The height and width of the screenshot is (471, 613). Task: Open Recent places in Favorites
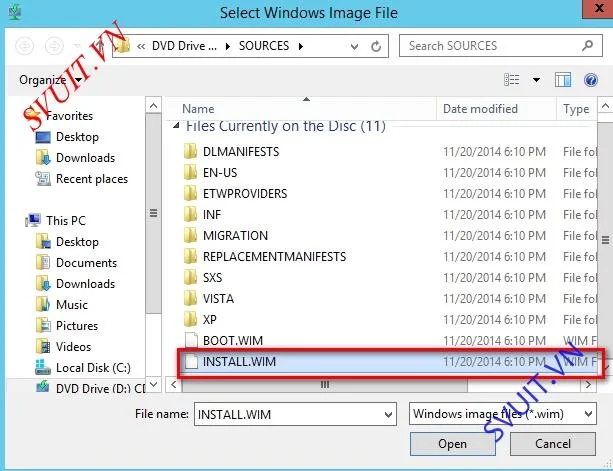pyautogui.click(x=82, y=179)
